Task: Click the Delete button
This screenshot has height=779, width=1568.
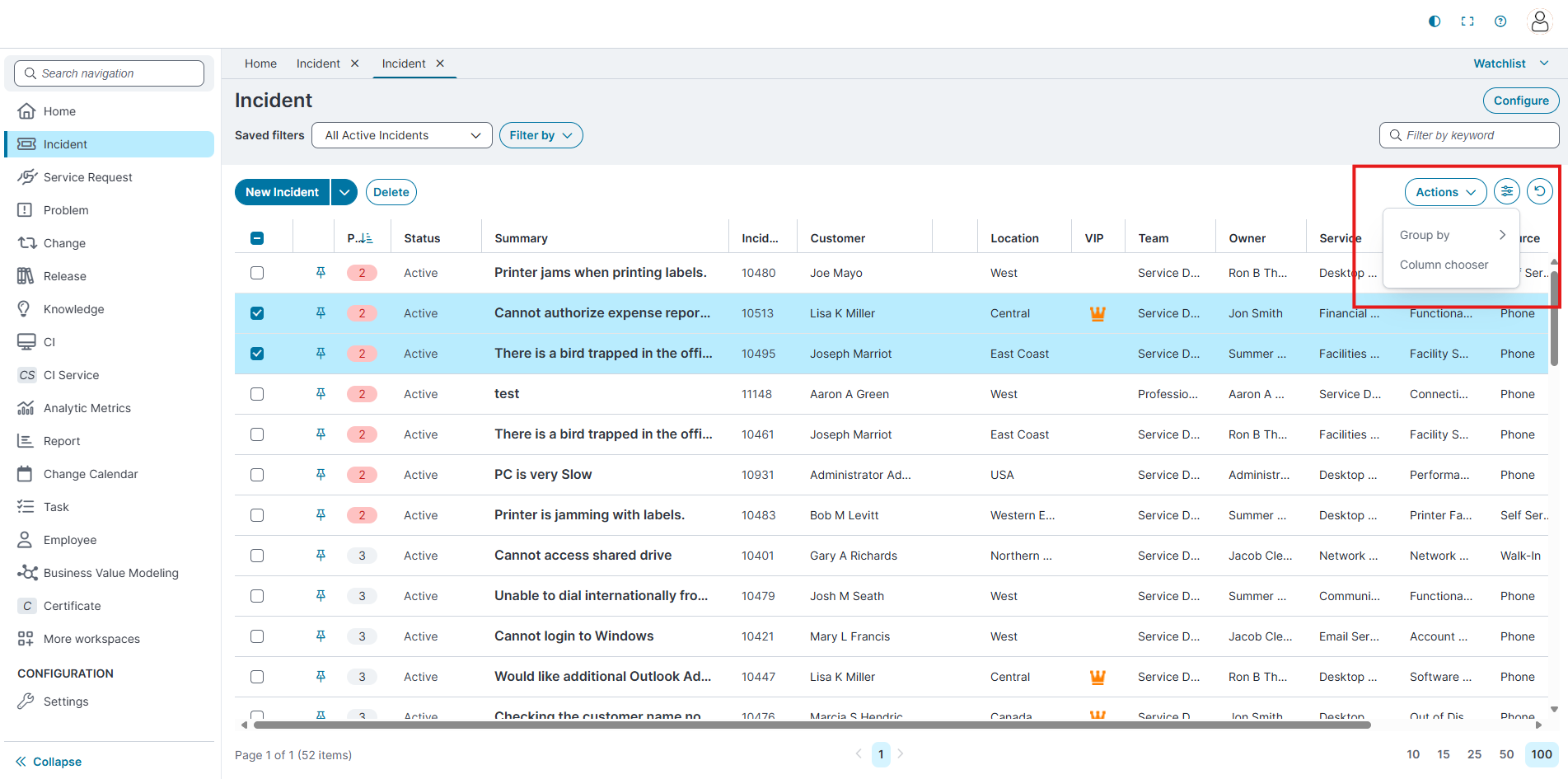Action: point(391,192)
